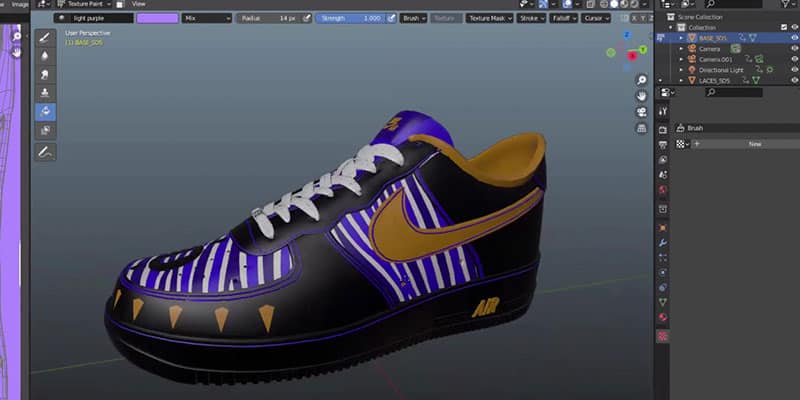Viewport: 800px width, 400px height.
Task: Click the light purple color swatch
Action: click(158, 18)
